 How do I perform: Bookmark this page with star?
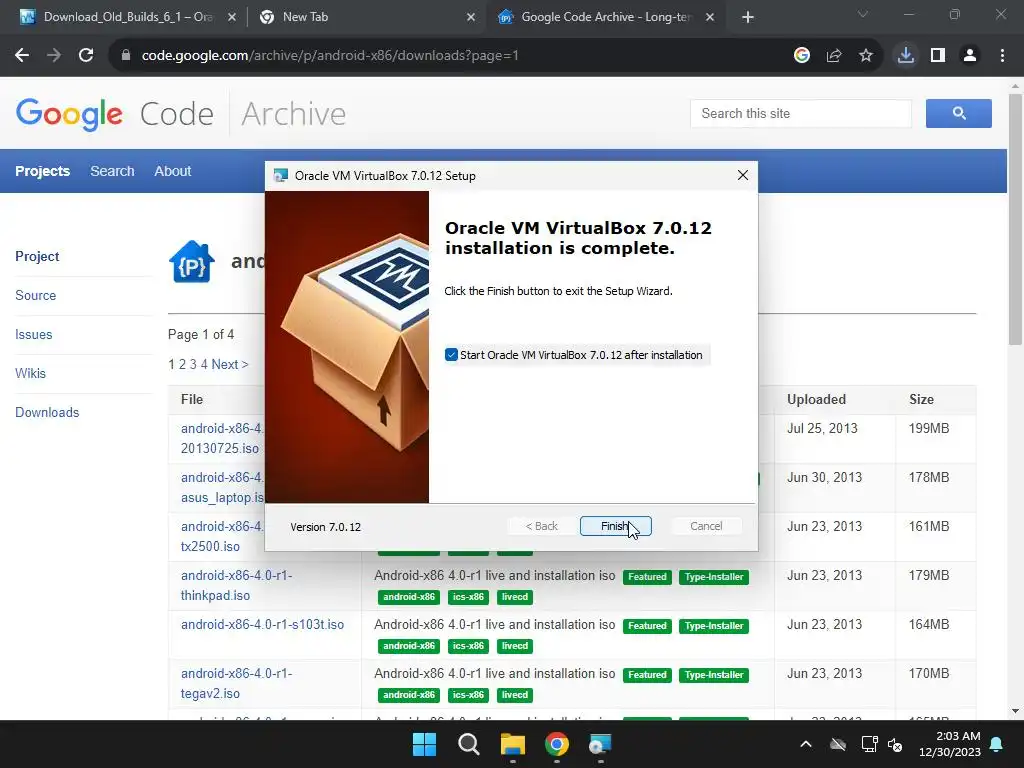866,56
